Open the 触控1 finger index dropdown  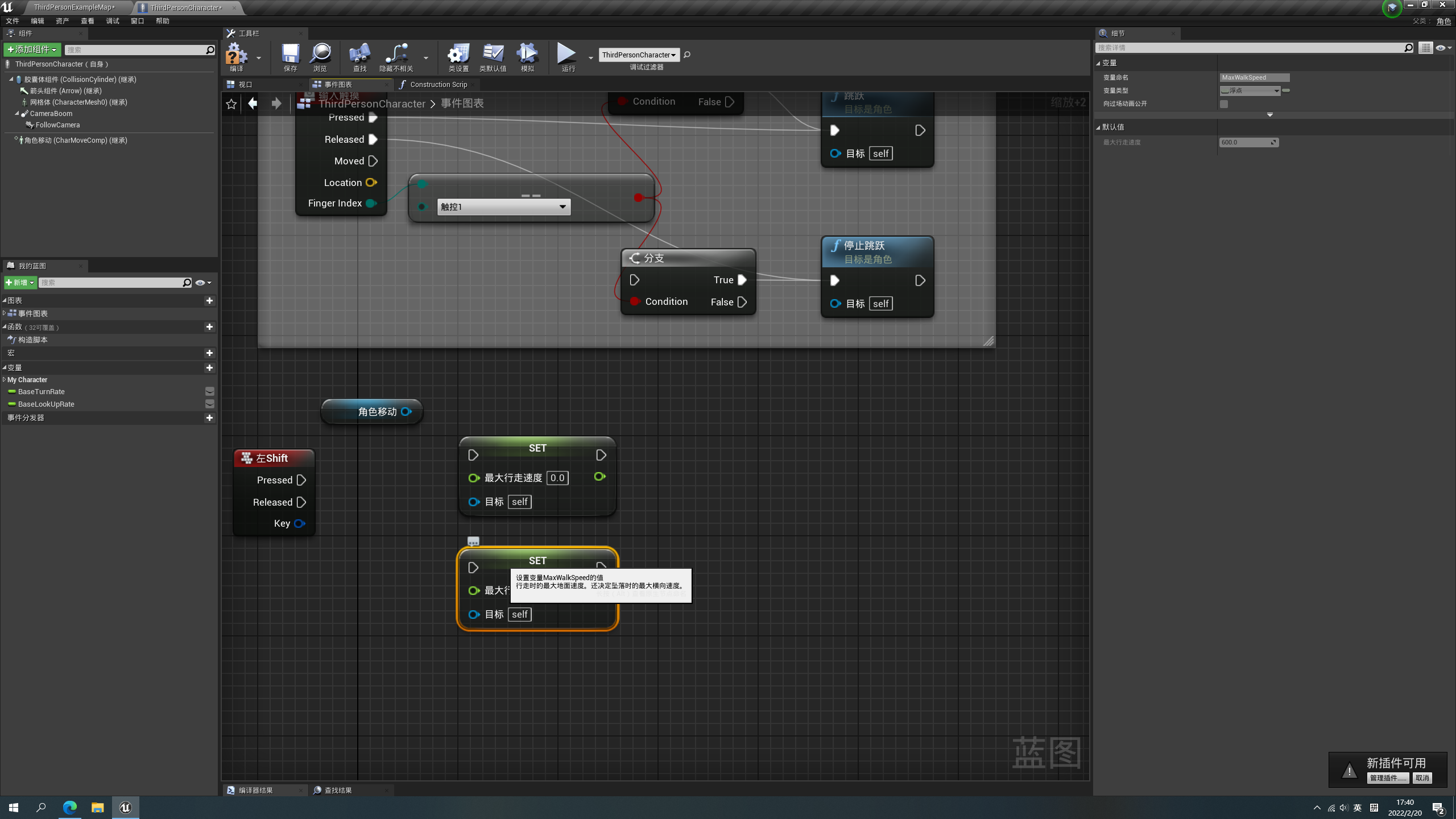503,206
